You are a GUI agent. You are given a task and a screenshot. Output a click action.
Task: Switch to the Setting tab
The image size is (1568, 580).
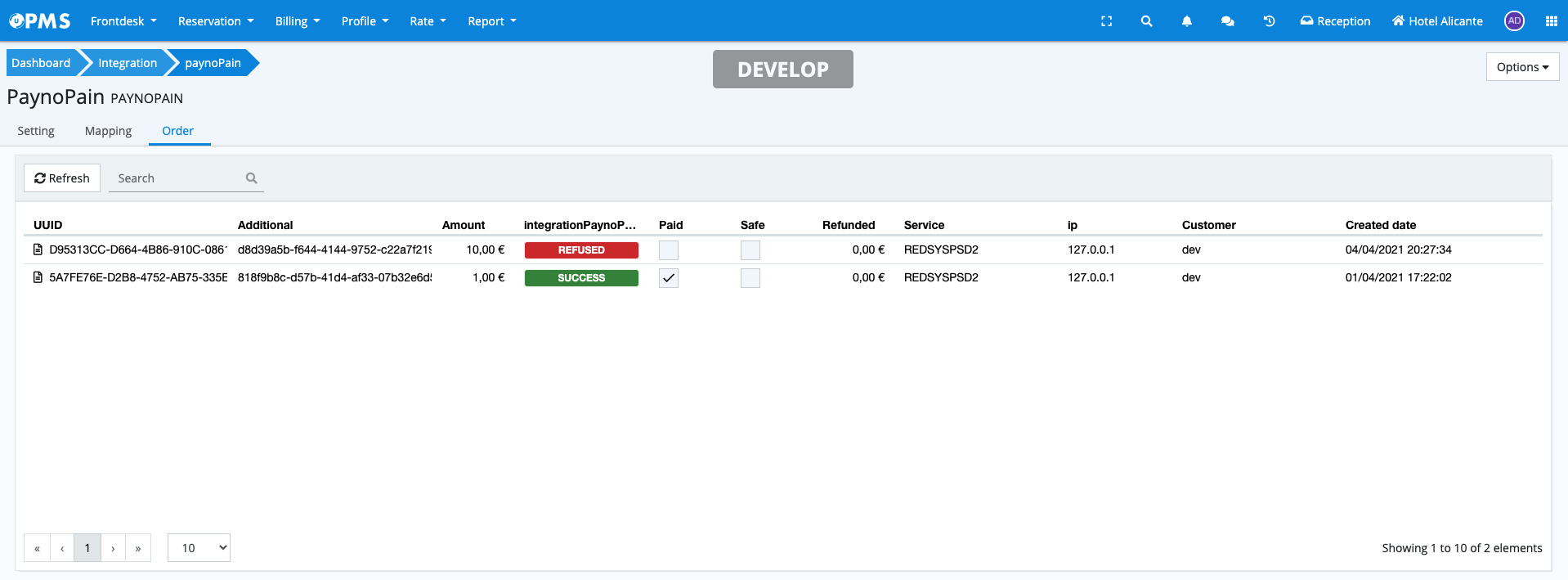(36, 131)
